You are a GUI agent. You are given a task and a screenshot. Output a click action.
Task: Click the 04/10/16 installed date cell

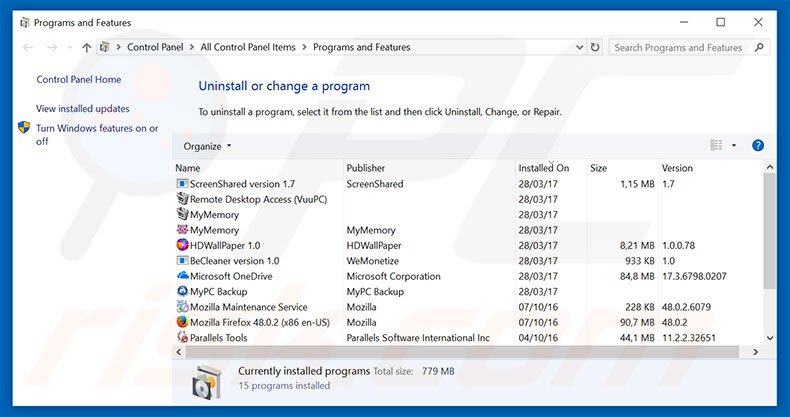538,337
